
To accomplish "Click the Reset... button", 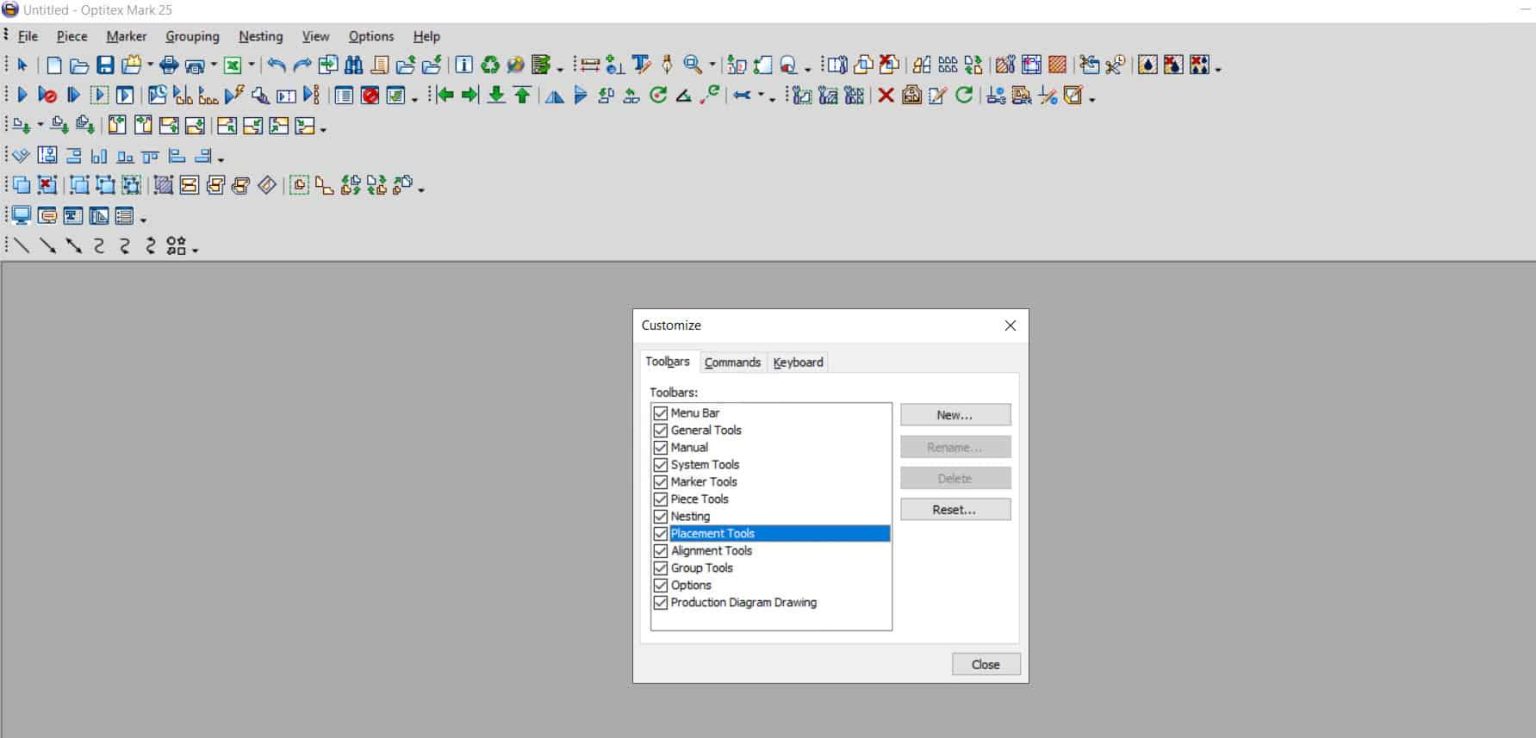I will tap(955, 510).
